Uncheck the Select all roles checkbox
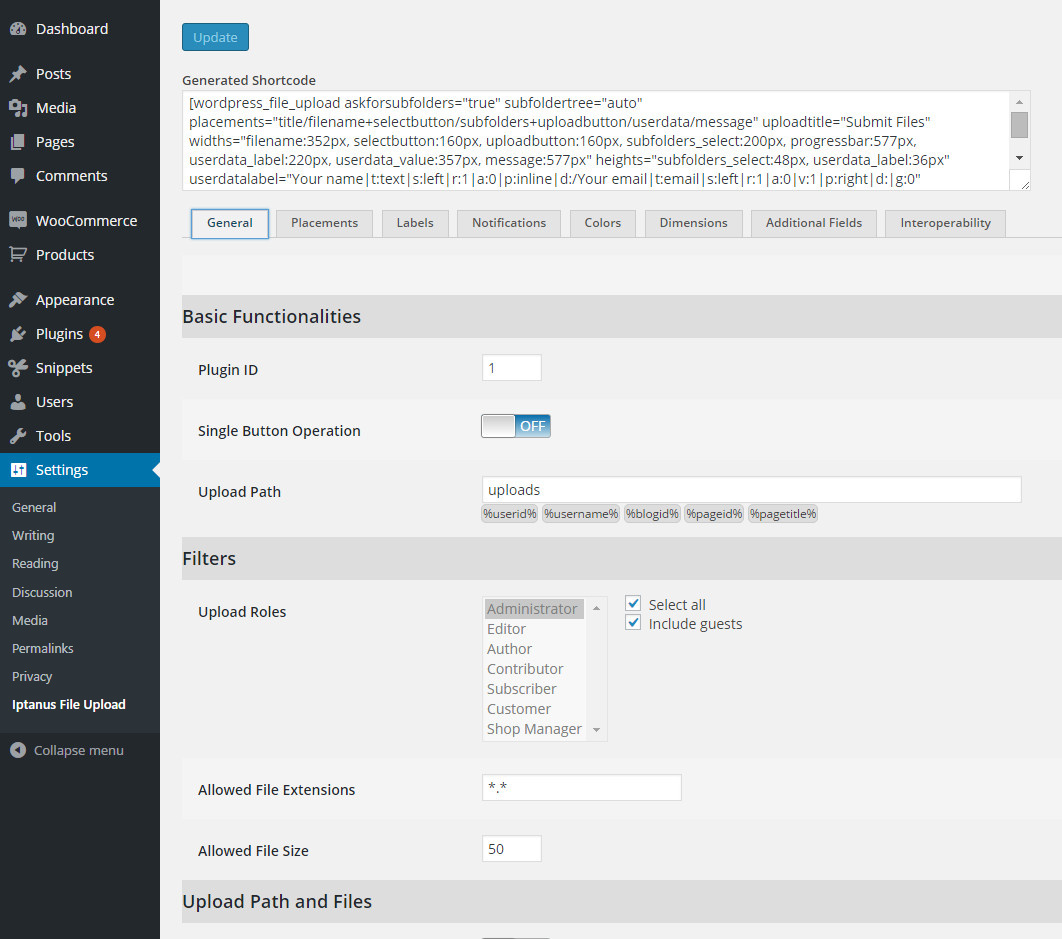 pyautogui.click(x=633, y=603)
